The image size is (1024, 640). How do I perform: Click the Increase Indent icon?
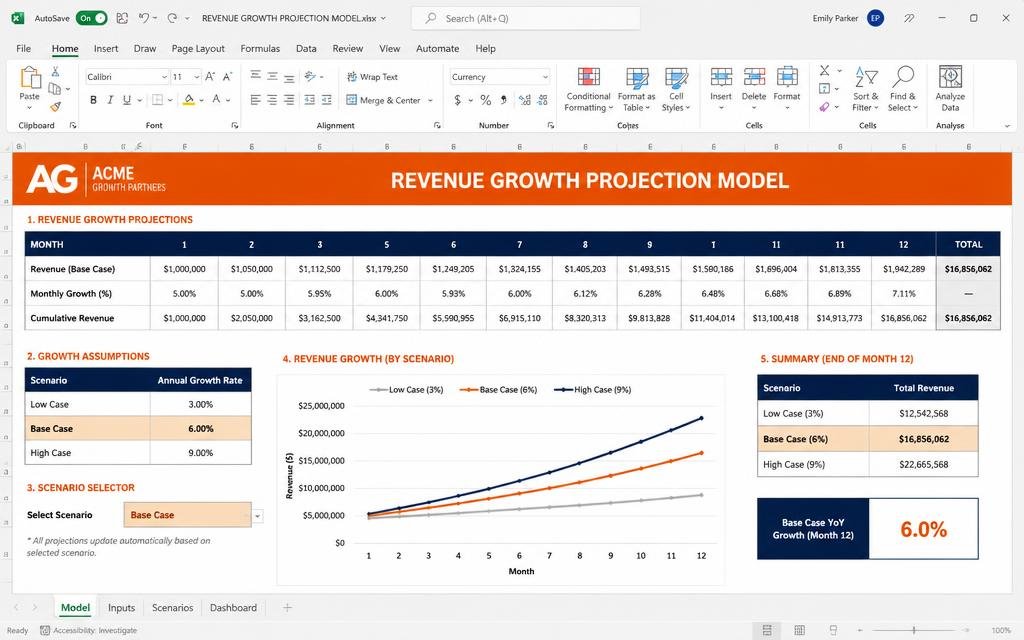[x=327, y=100]
